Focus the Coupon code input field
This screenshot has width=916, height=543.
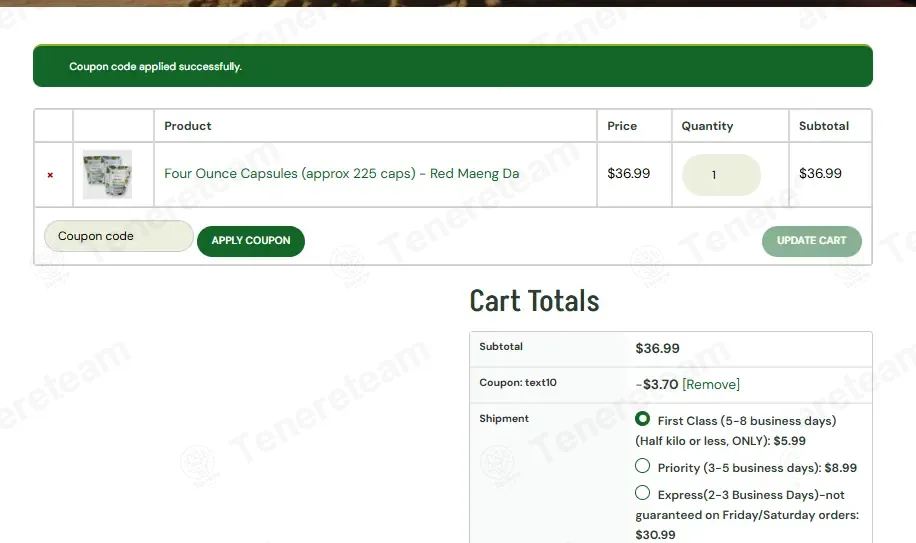(x=119, y=236)
